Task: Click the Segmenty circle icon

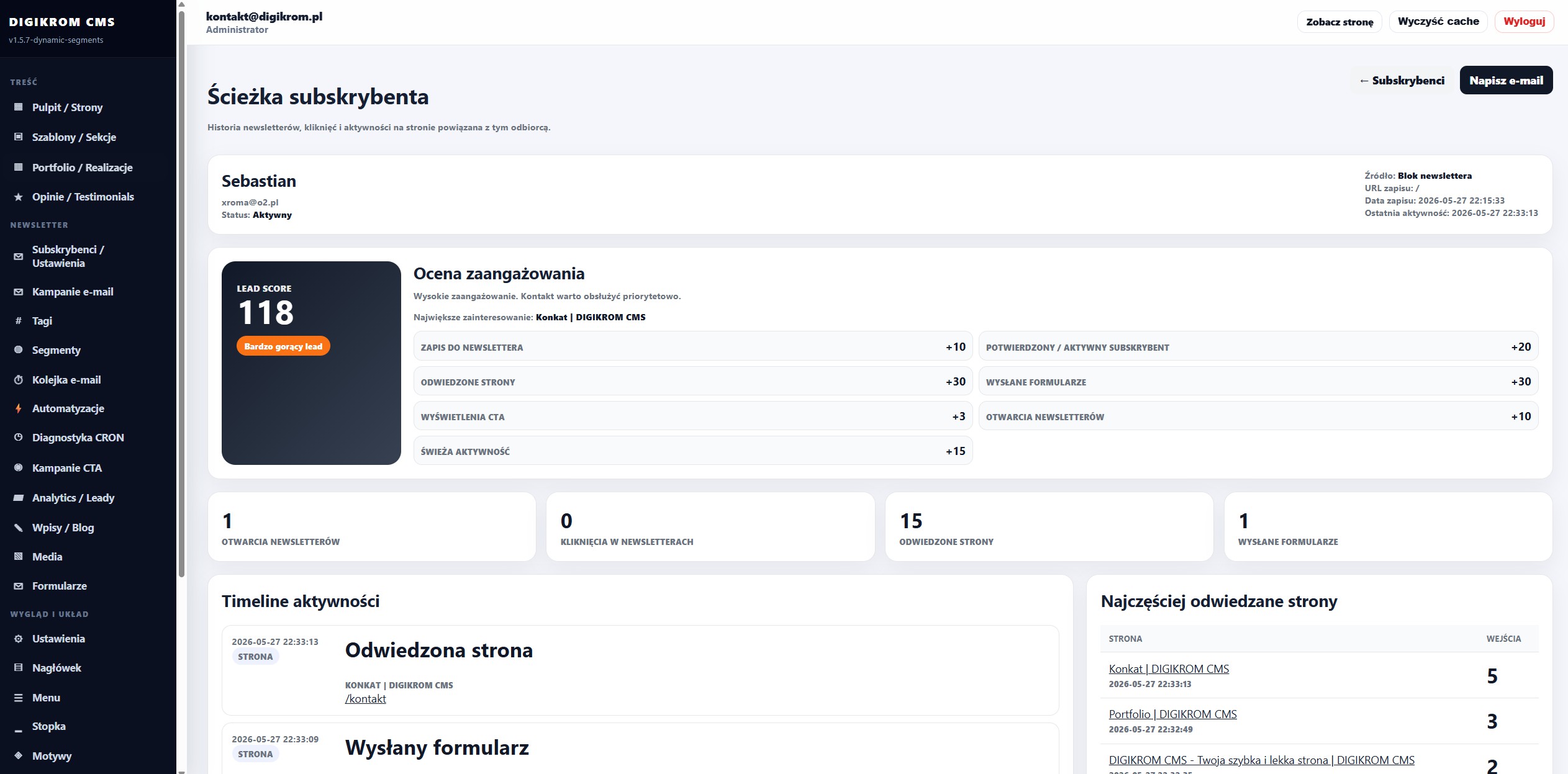Action: [19, 350]
